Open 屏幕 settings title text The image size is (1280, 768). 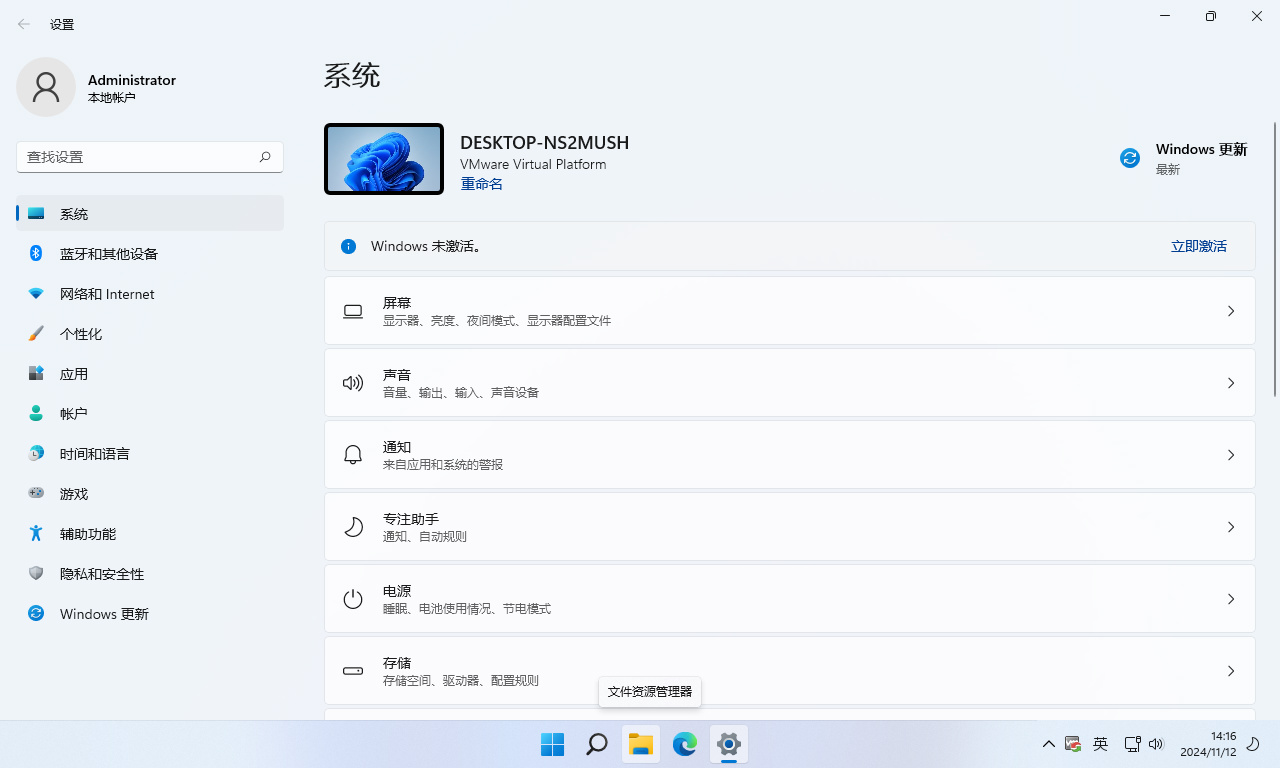pyautogui.click(x=397, y=302)
